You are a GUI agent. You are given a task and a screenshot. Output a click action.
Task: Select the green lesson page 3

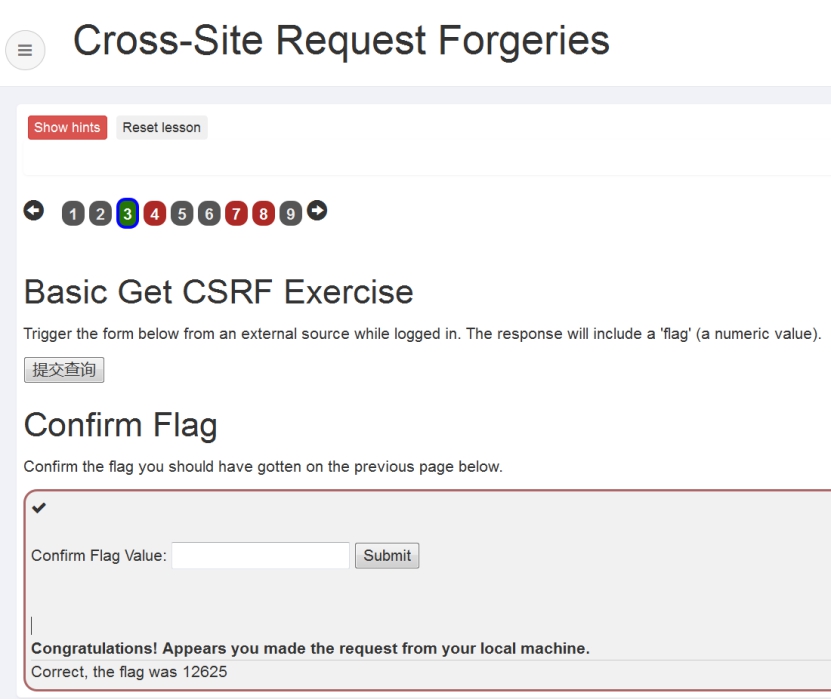(128, 214)
